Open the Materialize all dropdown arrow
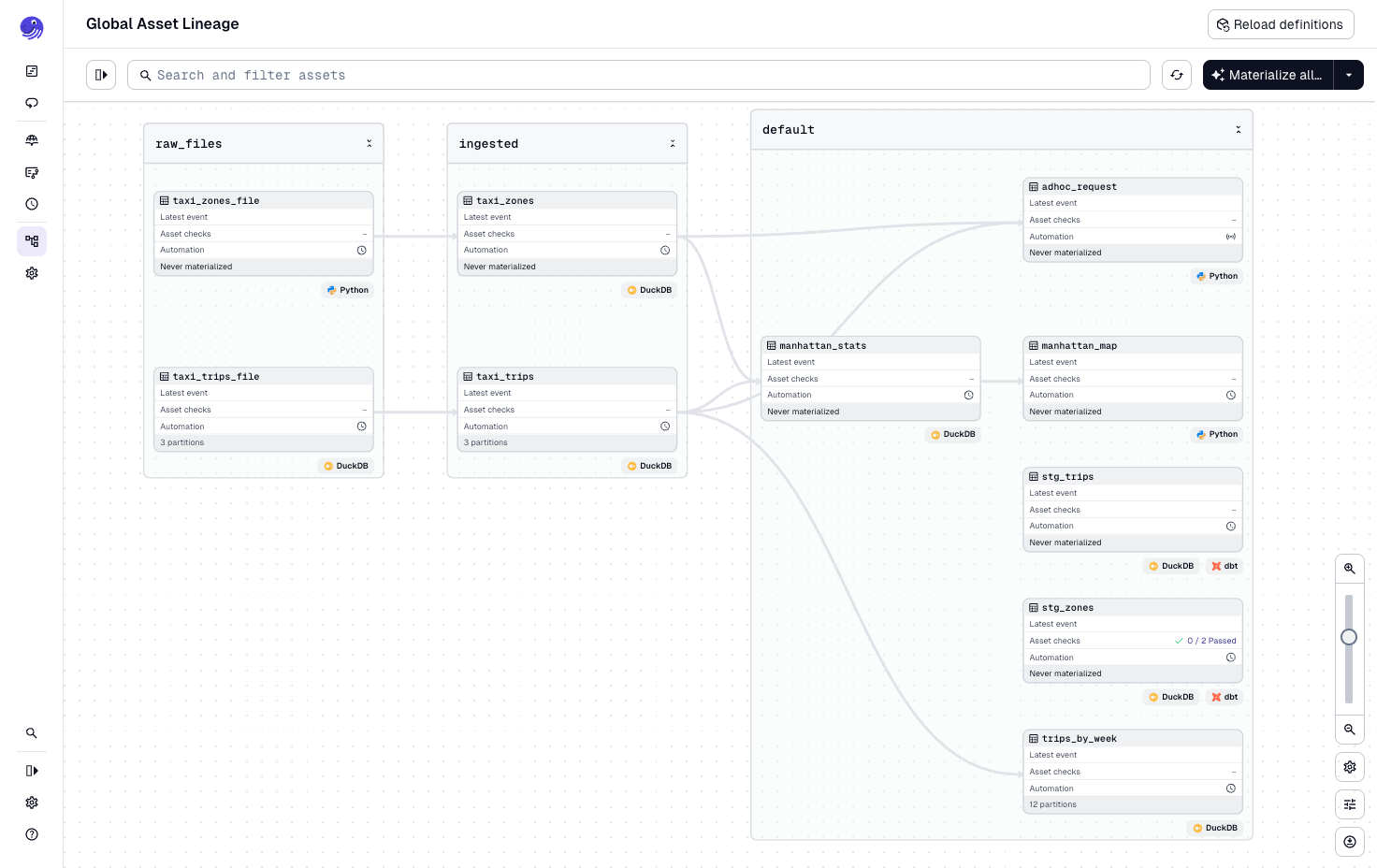 1348,75
